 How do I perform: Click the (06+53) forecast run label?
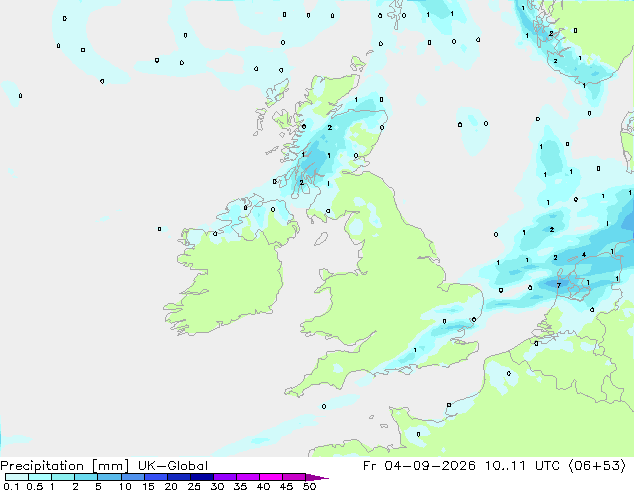tap(597, 466)
